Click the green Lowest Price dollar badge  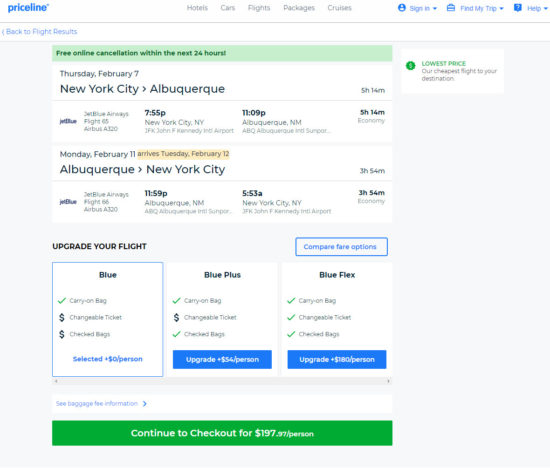[410, 65]
